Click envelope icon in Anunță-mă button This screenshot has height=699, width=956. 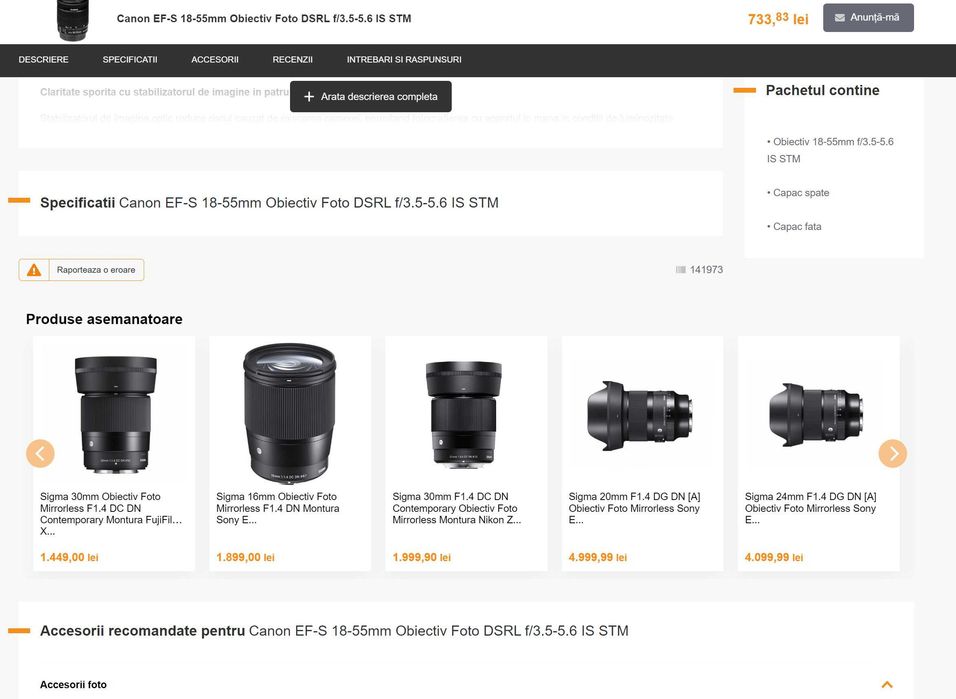840,18
